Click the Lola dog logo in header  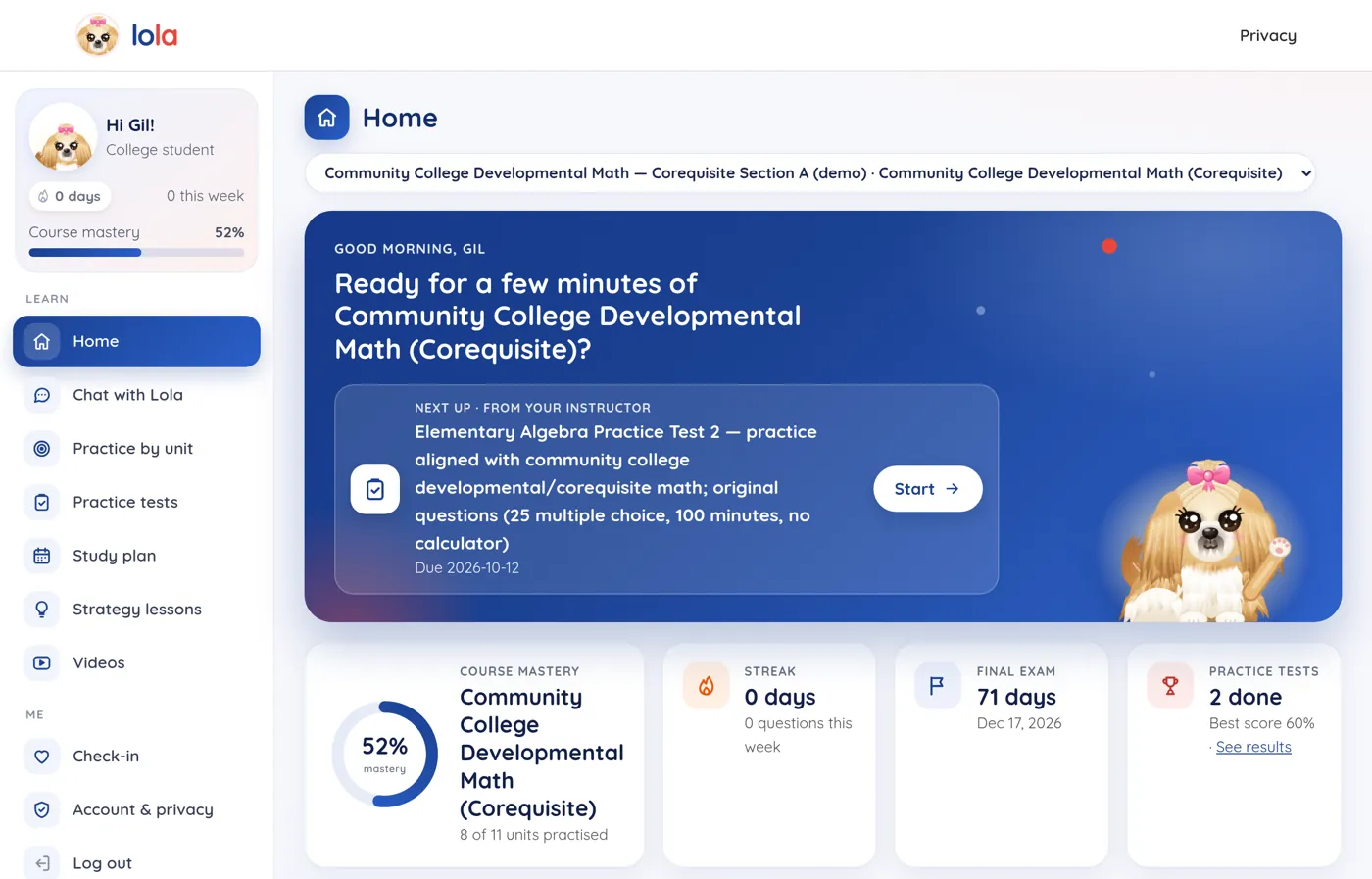98,35
